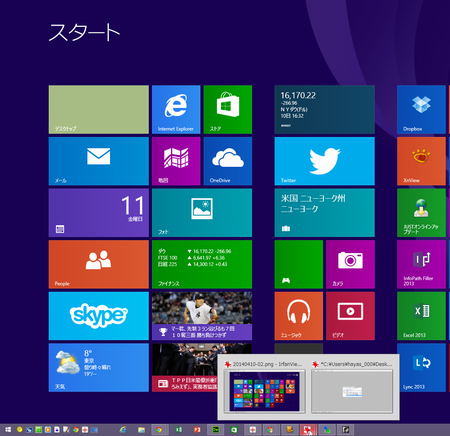450x436 pixels.
Task: Open the Photos (フォト) tile
Action: click(202, 213)
